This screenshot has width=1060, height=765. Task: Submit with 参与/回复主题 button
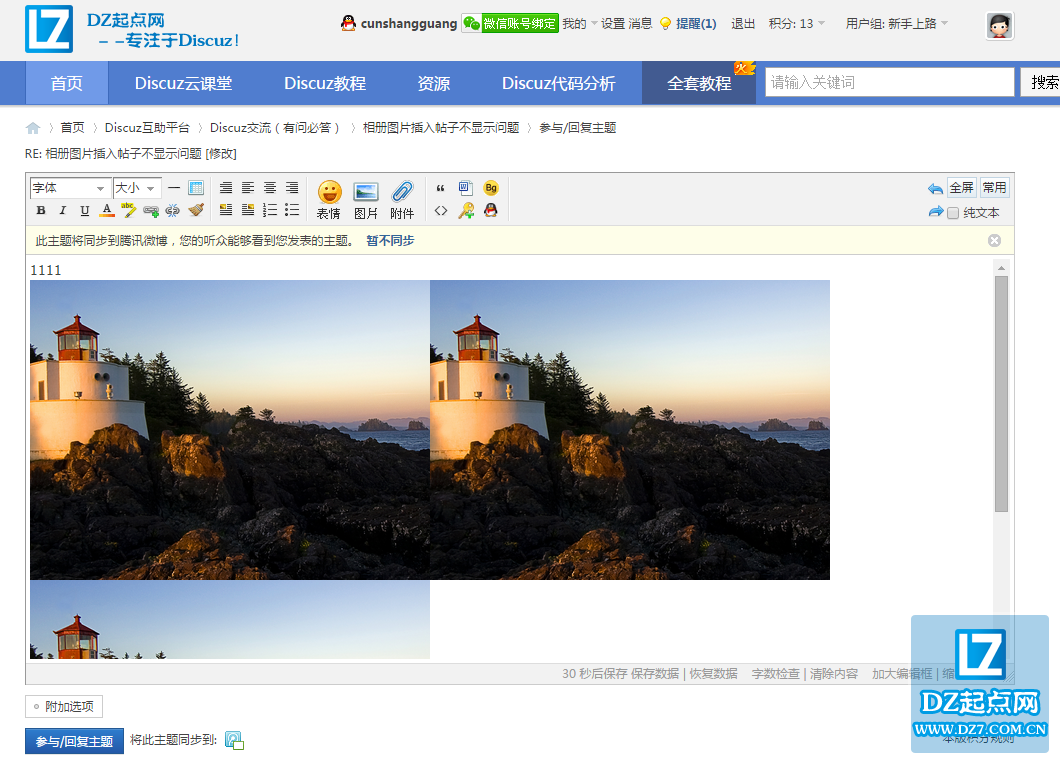click(x=74, y=741)
